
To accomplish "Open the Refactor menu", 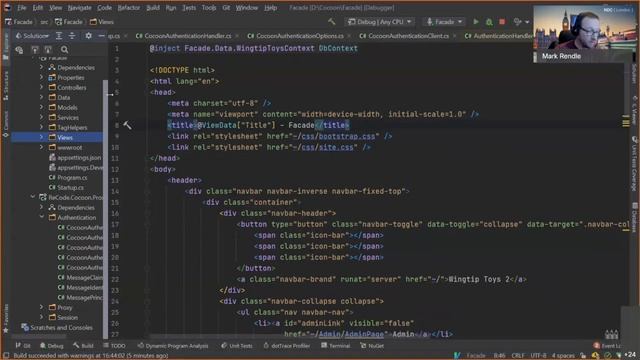I will point(129,8).
